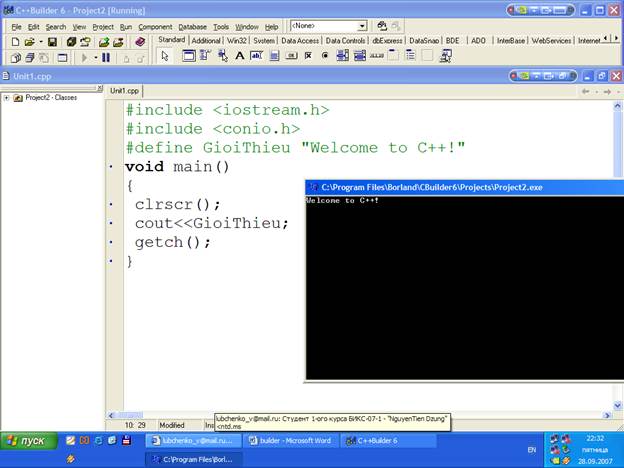Click the editor forward navigation arrow

[607, 92]
